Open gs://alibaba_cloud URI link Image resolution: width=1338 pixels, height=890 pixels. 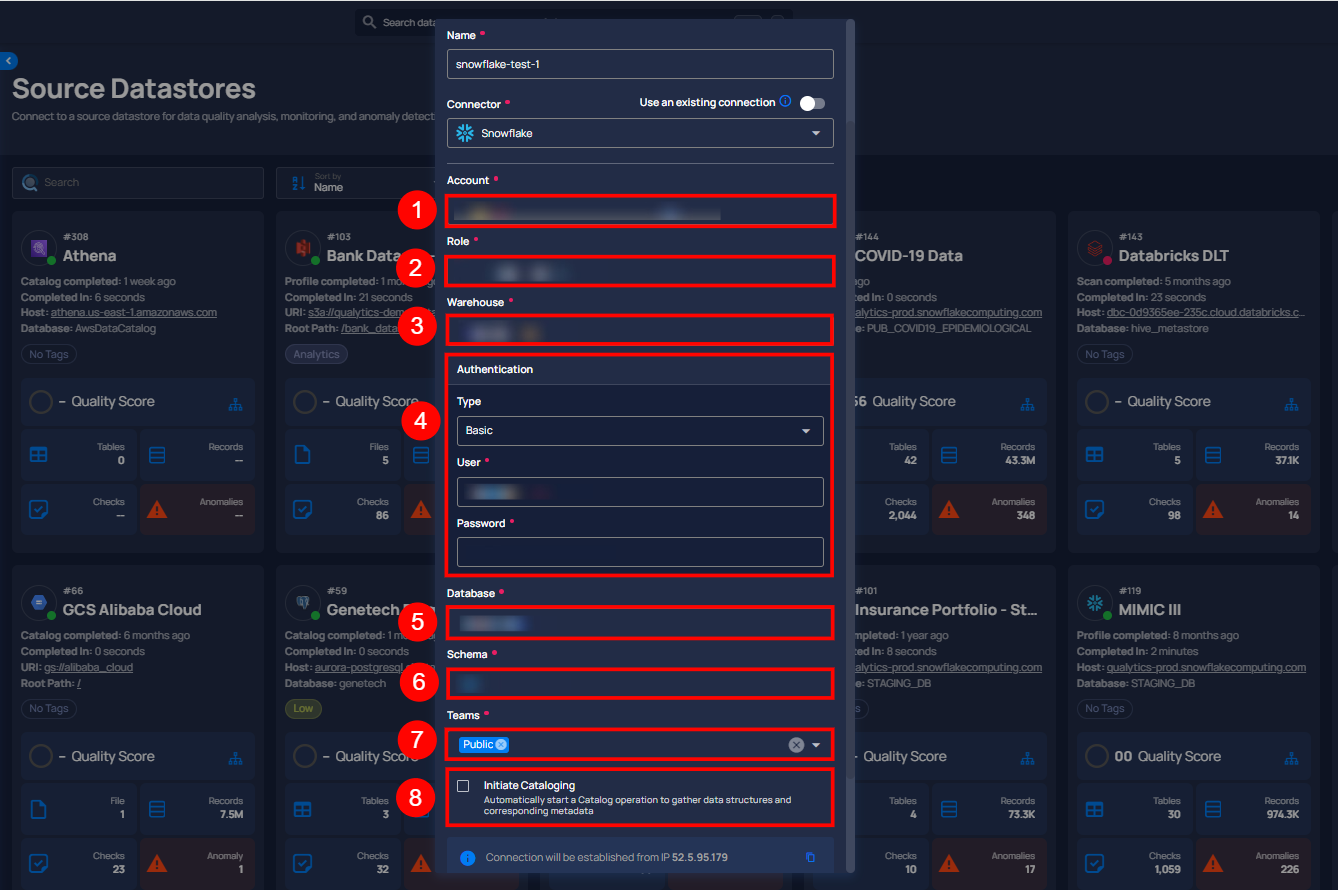pyautogui.click(x=88, y=667)
